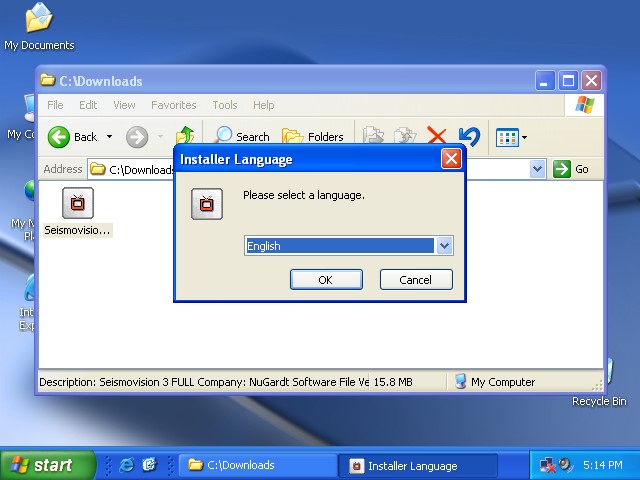
Task: Click the Seismovisio... file name label
Action: click(78, 230)
